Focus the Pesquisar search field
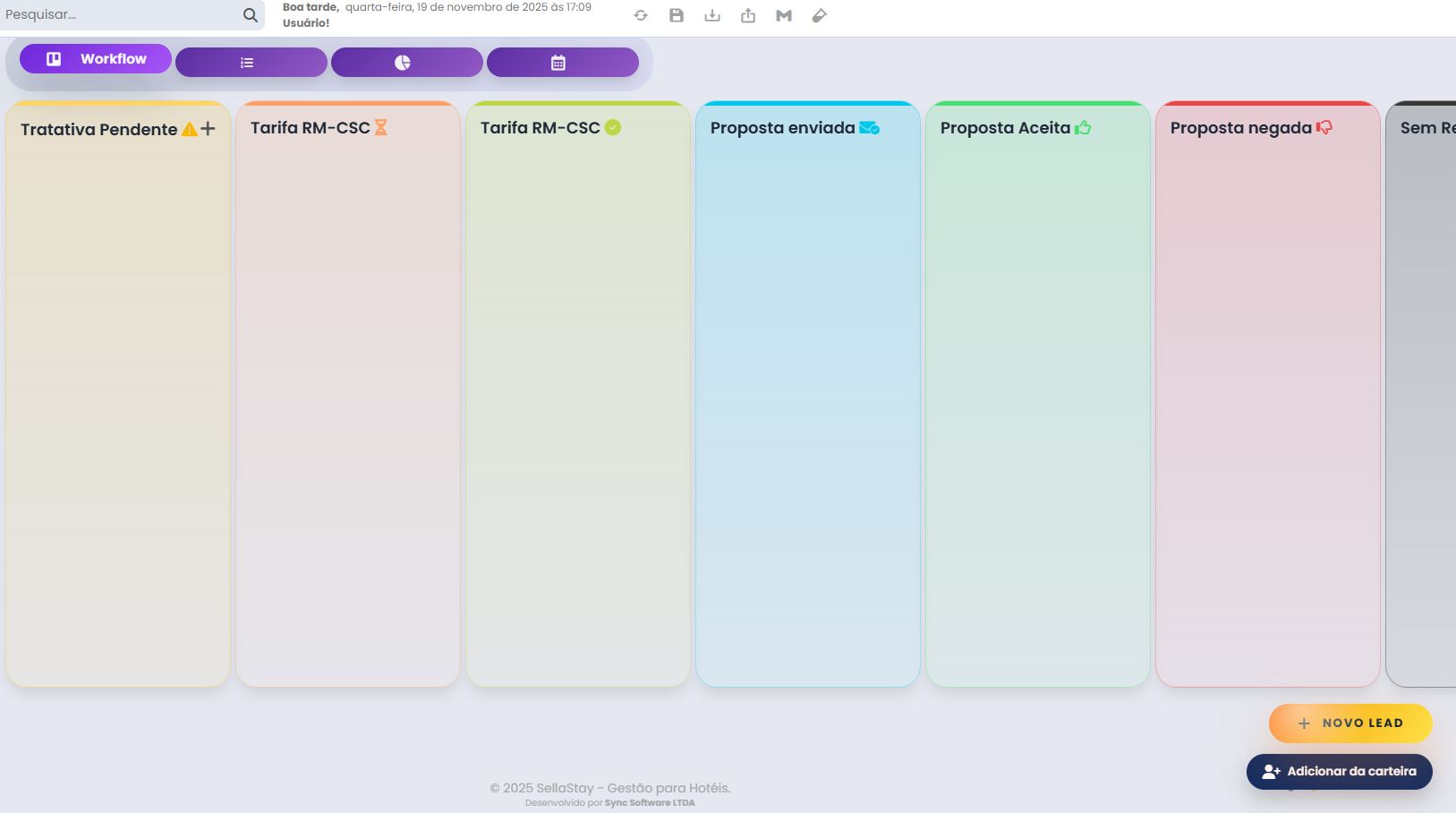Viewport: 1456px width, 813px height. 121,15
